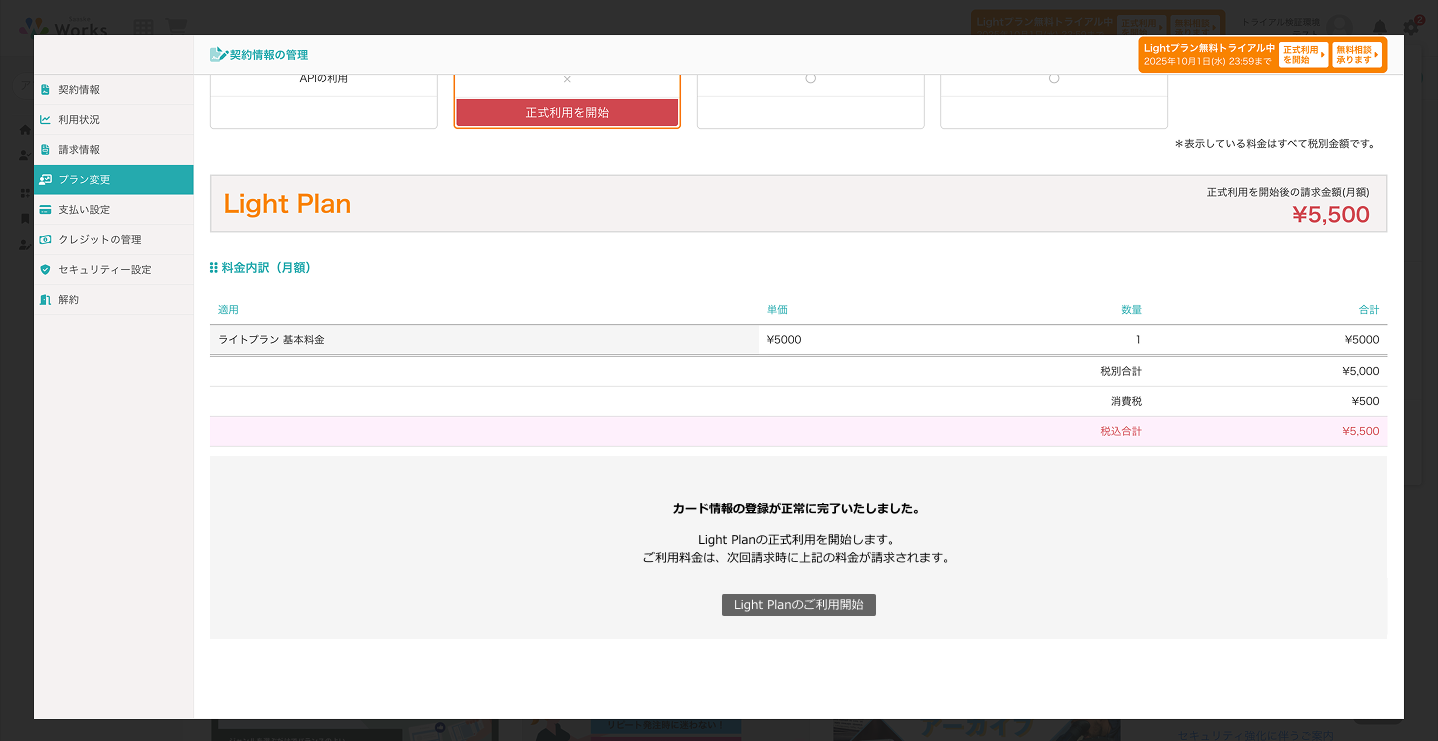Click the Light Planのご利用開始 button
Viewport: 1438px width, 741px height.
pyautogui.click(x=798, y=605)
